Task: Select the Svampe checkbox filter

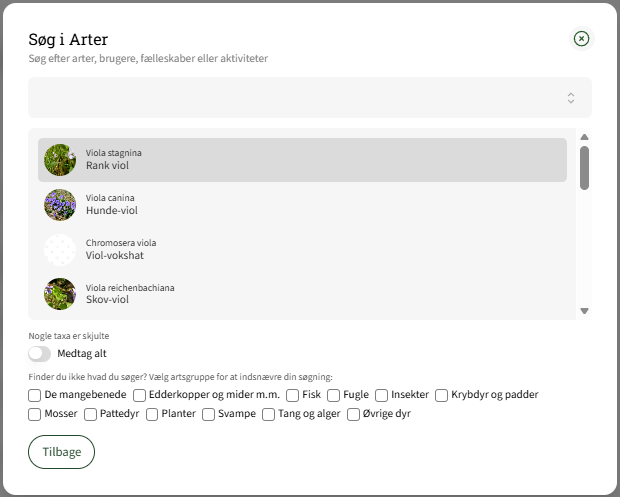Action: (x=209, y=414)
